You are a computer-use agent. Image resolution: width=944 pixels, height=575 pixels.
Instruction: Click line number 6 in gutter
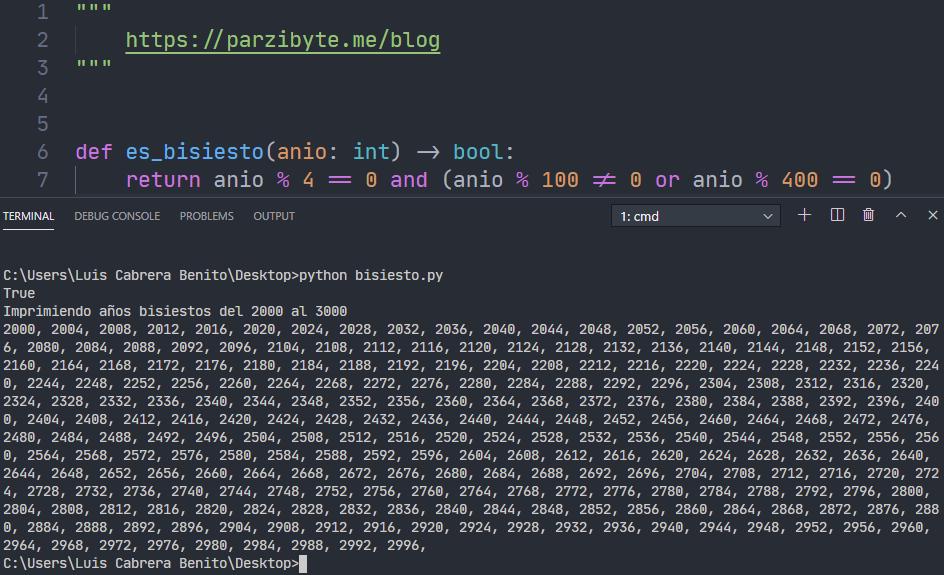(x=42, y=152)
